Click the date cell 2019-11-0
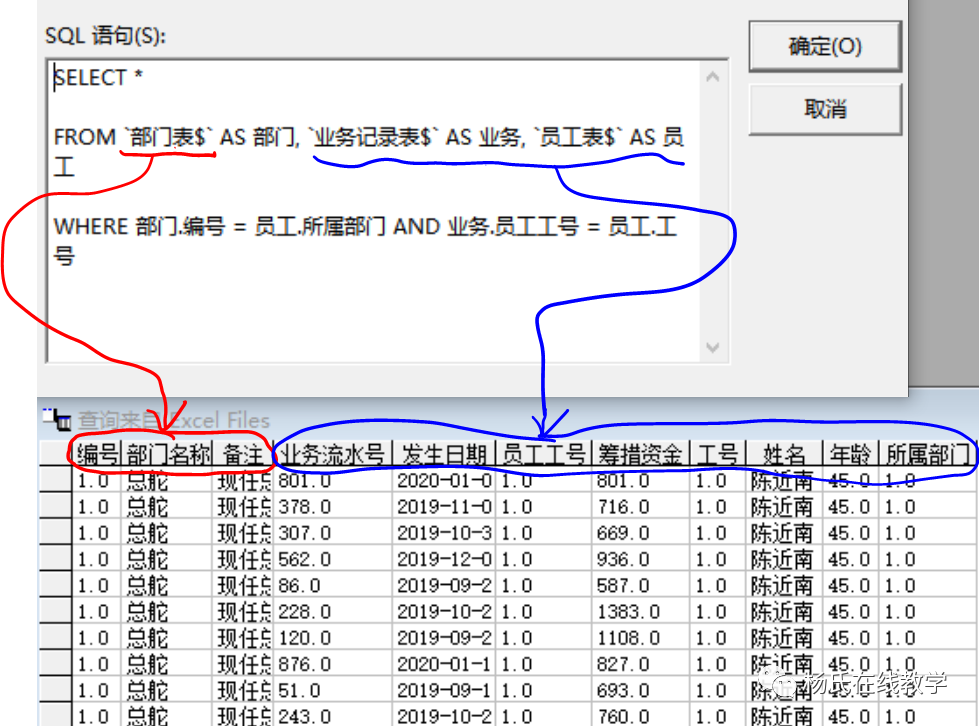Viewport: 979px width, 726px height. (x=443, y=507)
